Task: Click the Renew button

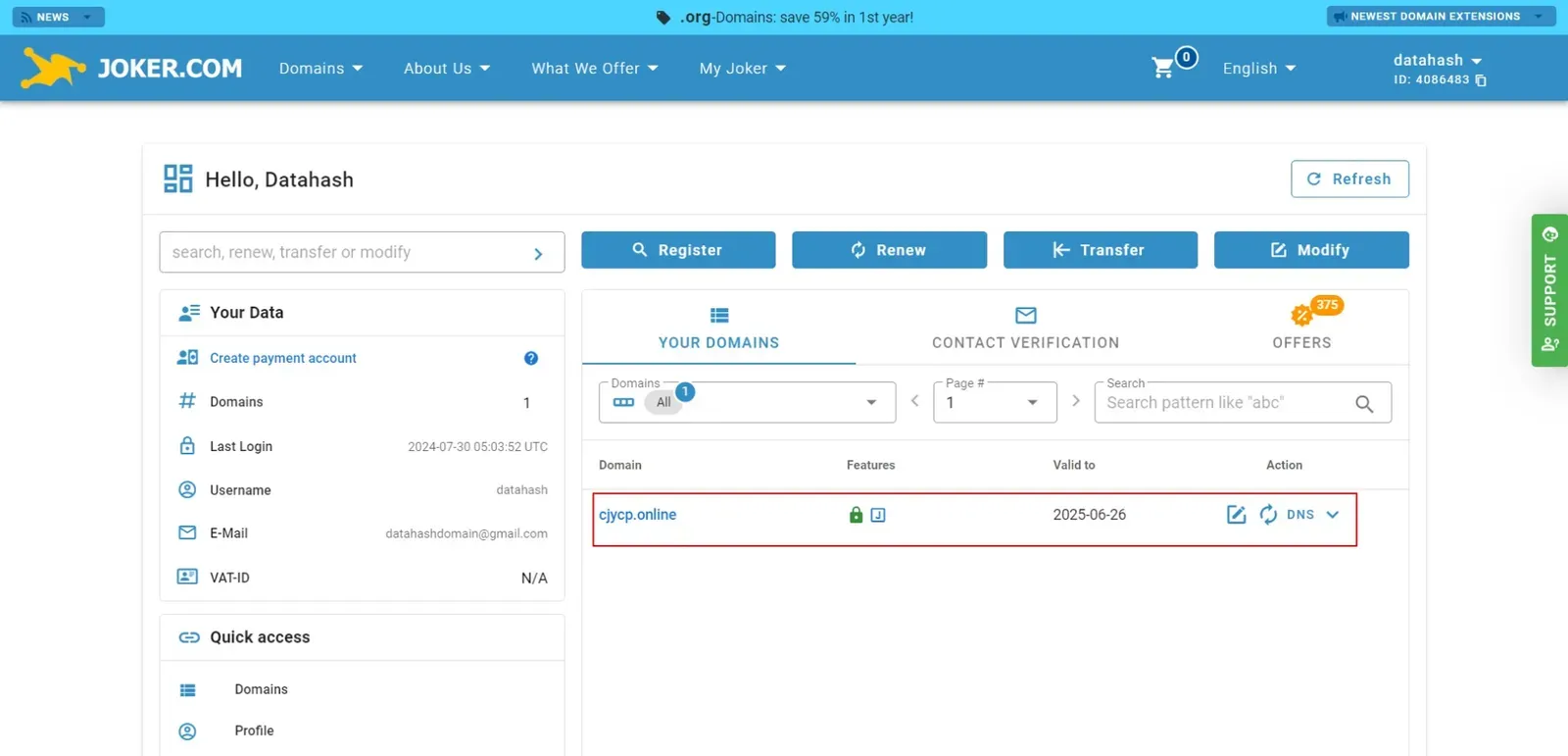Action: (889, 250)
